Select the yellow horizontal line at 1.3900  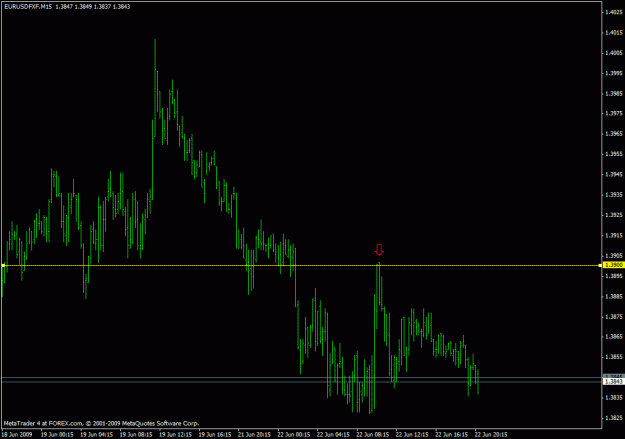301,265
